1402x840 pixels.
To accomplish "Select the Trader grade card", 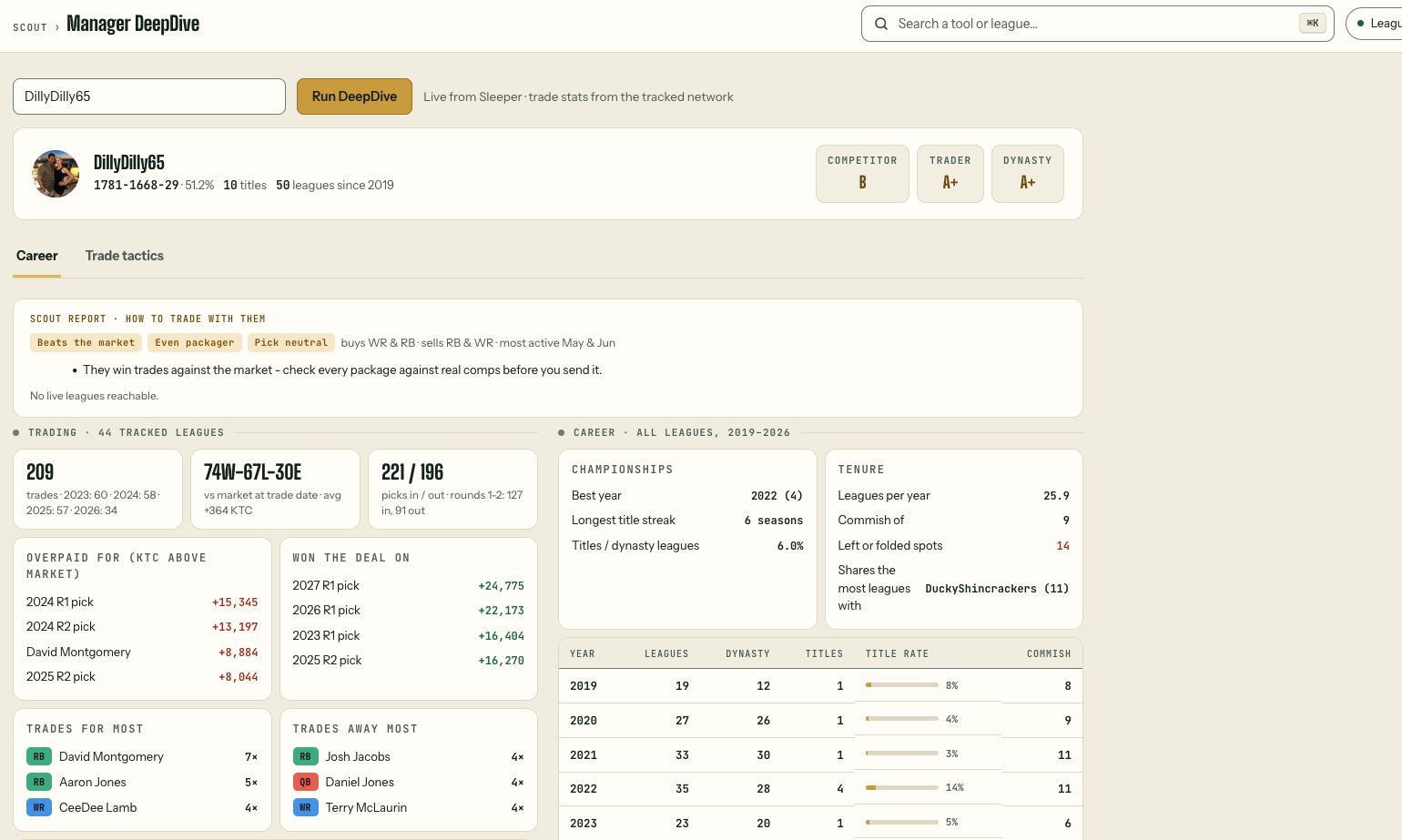I will [x=950, y=174].
